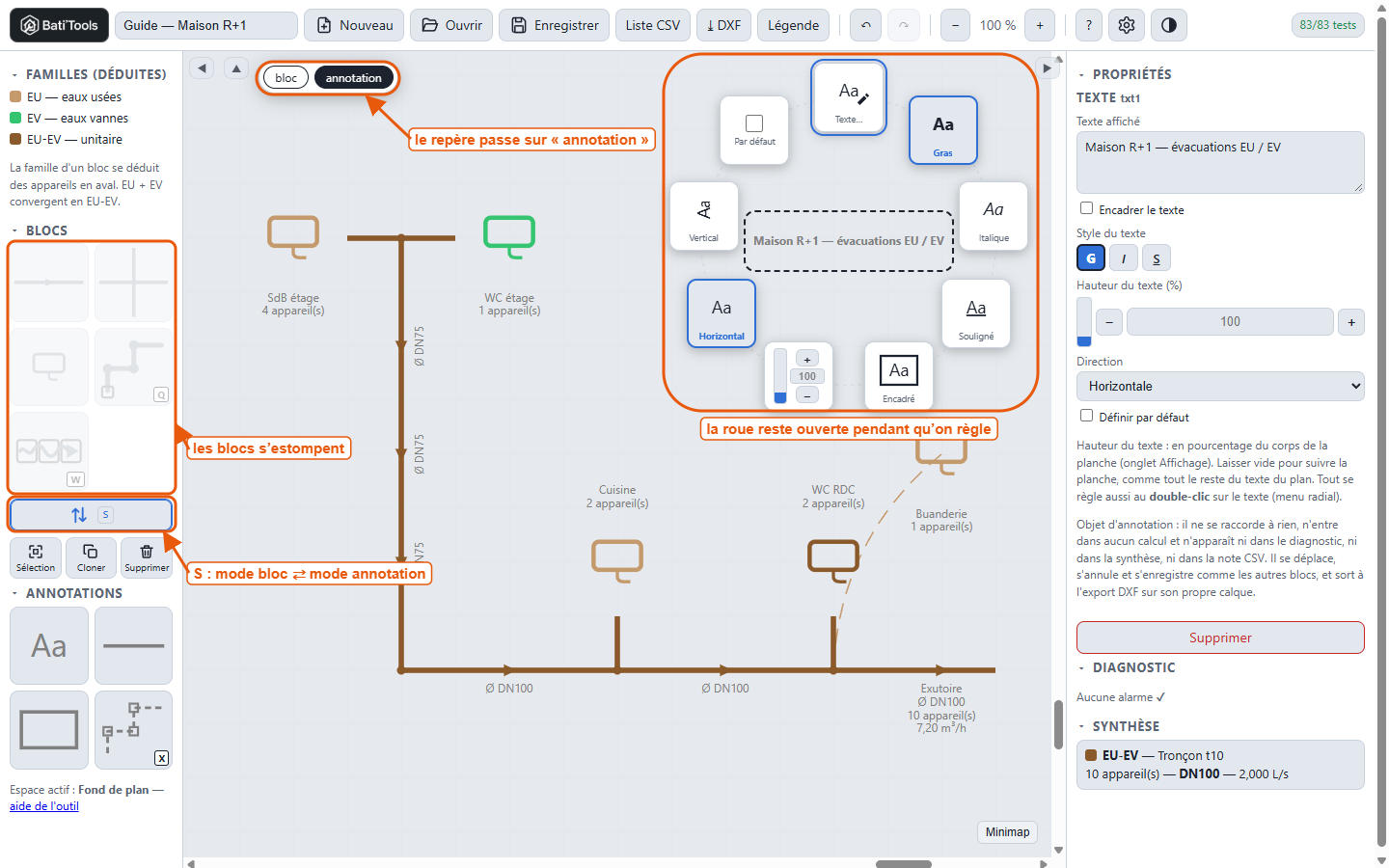Show the Légende

794,25
